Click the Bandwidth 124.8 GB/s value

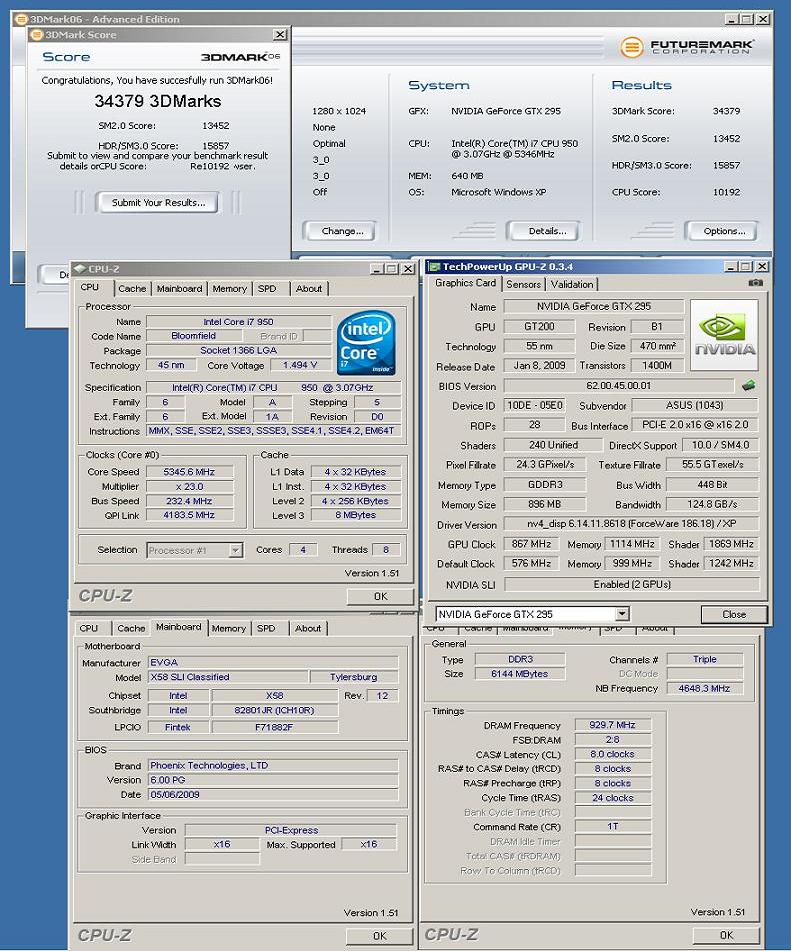pos(712,504)
